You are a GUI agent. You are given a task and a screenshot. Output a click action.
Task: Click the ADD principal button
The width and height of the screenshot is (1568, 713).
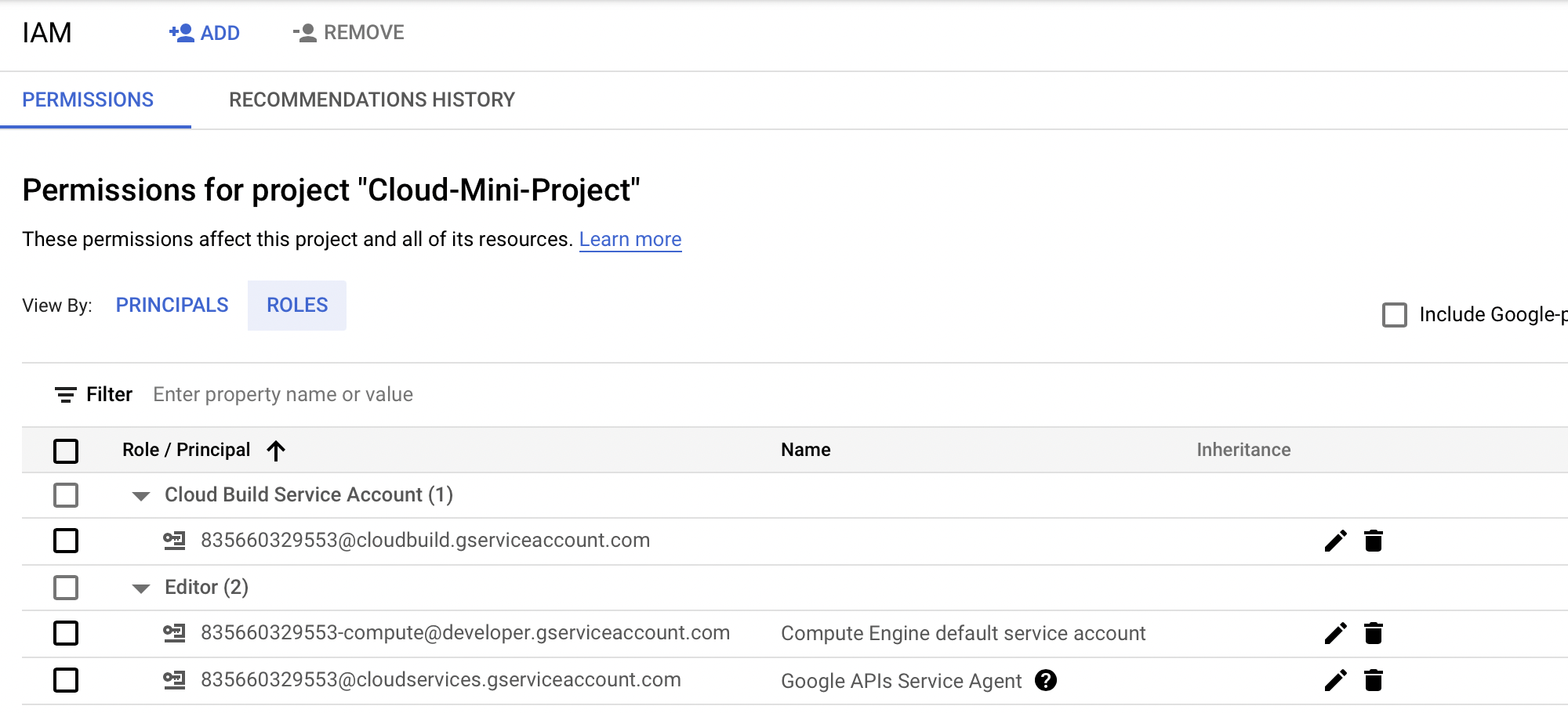coord(205,33)
